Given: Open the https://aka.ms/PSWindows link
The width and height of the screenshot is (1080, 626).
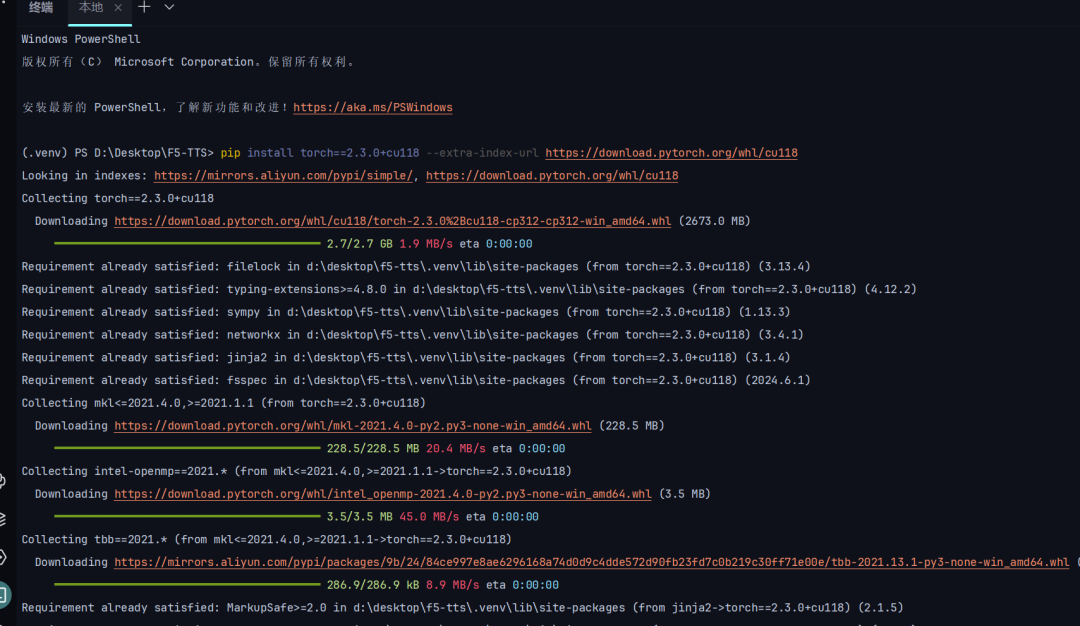Looking at the screenshot, I should (x=373, y=107).
